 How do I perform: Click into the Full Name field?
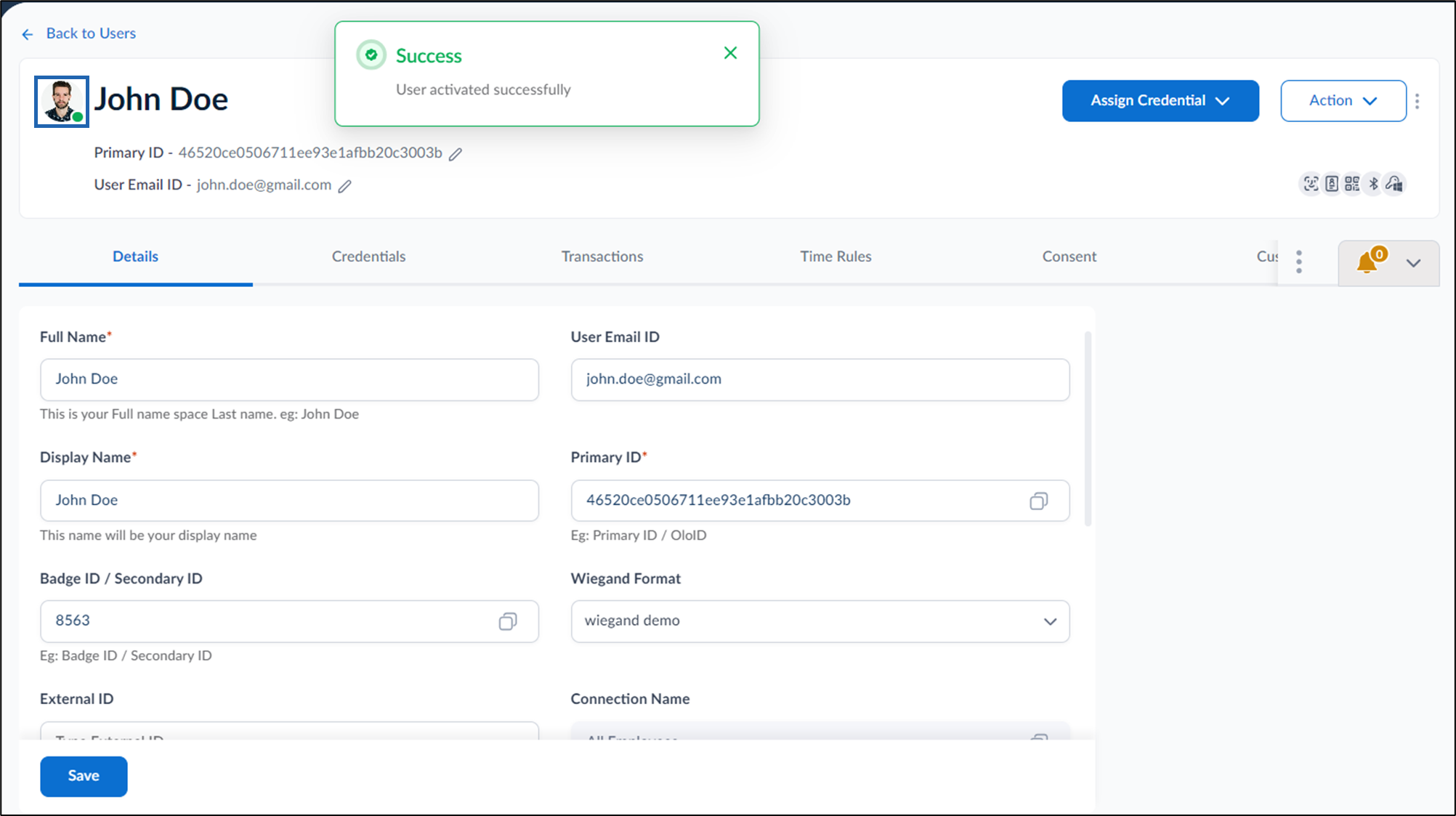click(289, 379)
